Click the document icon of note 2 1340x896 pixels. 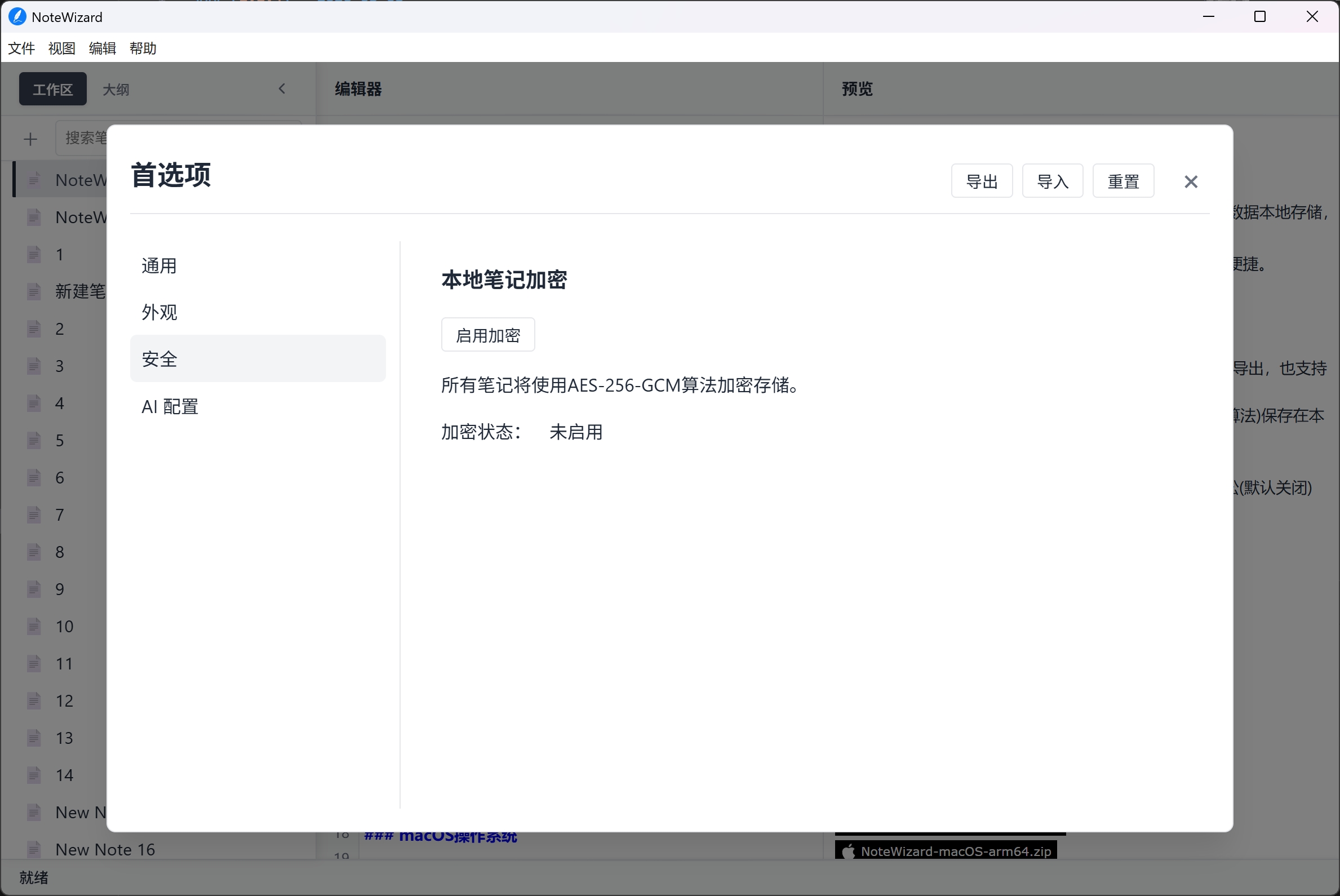click(34, 329)
